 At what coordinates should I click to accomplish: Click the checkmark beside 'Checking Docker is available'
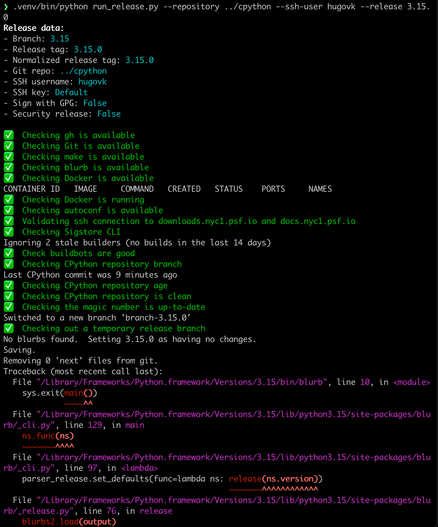click(x=9, y=178)
